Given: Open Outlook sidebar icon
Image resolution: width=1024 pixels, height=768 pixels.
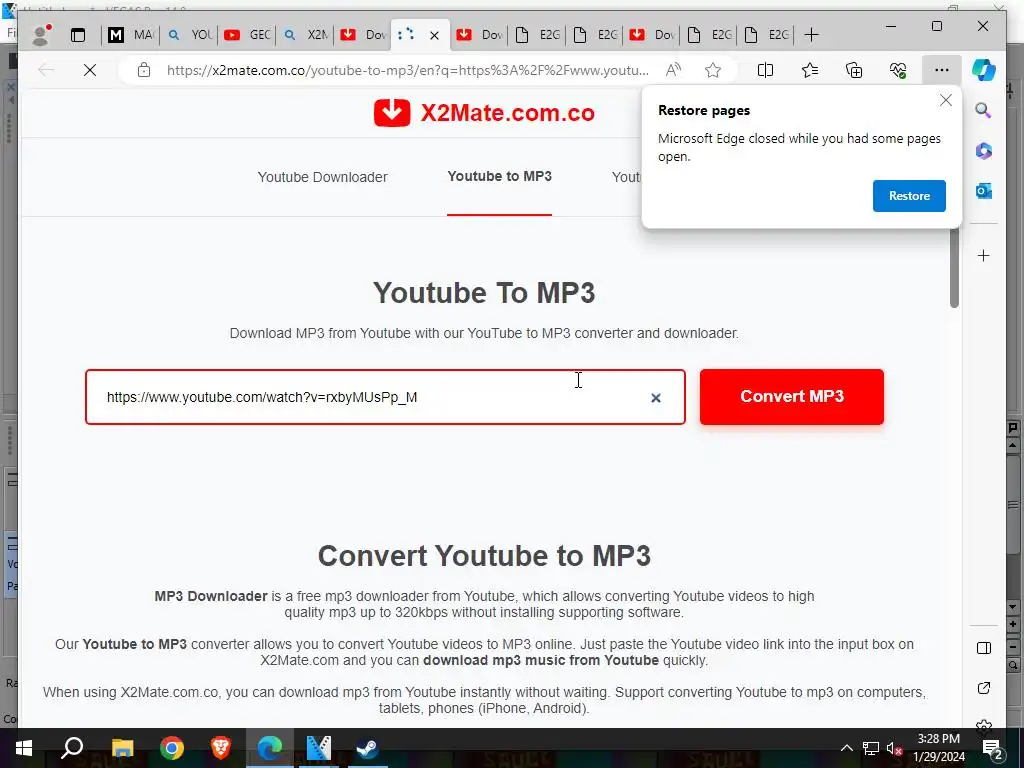Looking at the screenshot, I should click(x=984, y=191).
